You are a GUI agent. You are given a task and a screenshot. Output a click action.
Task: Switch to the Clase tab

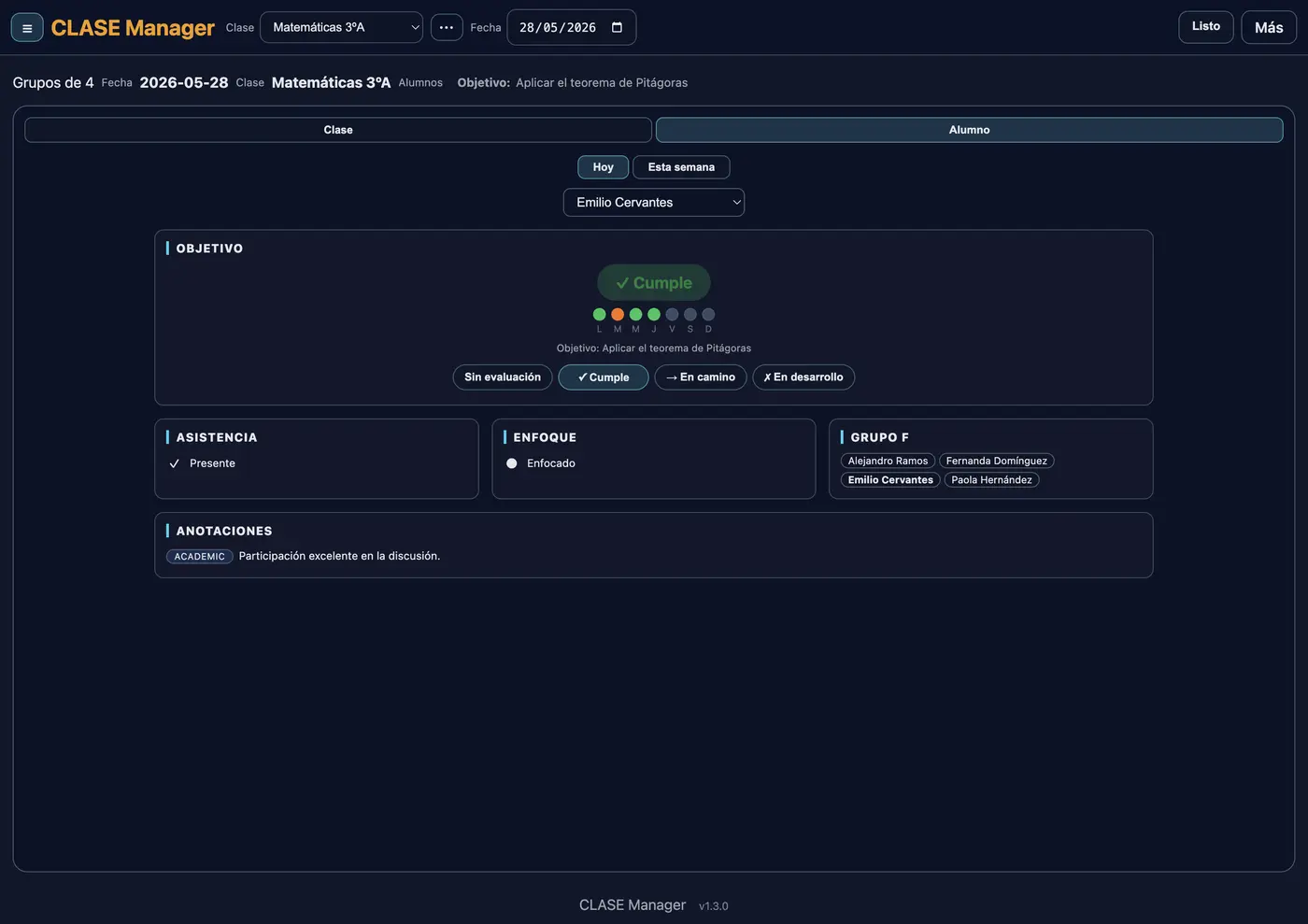coord(338,130)
